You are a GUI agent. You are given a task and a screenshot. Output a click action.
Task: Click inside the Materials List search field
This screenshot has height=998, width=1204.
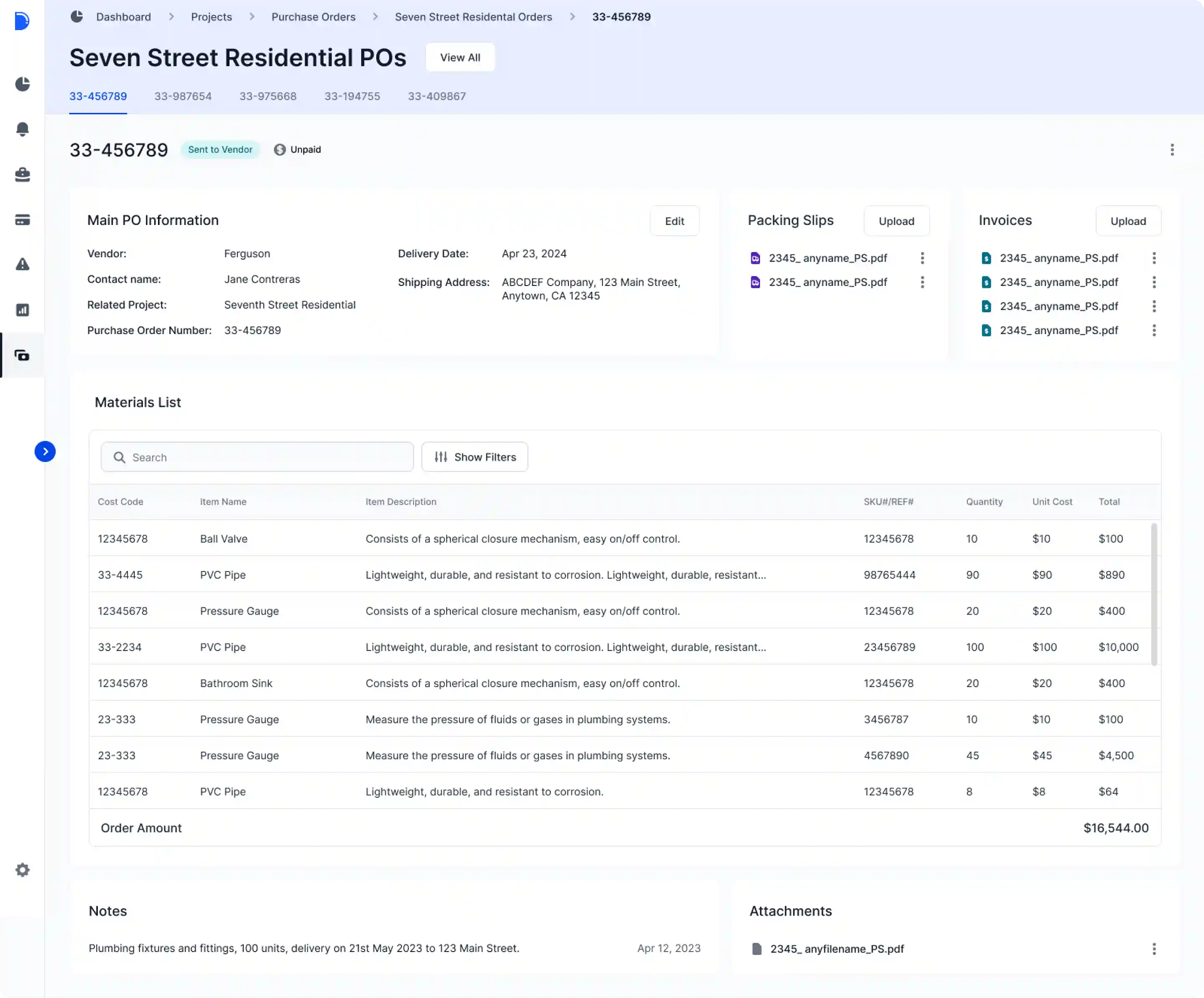pyautogui.click(x=258, y=457)
